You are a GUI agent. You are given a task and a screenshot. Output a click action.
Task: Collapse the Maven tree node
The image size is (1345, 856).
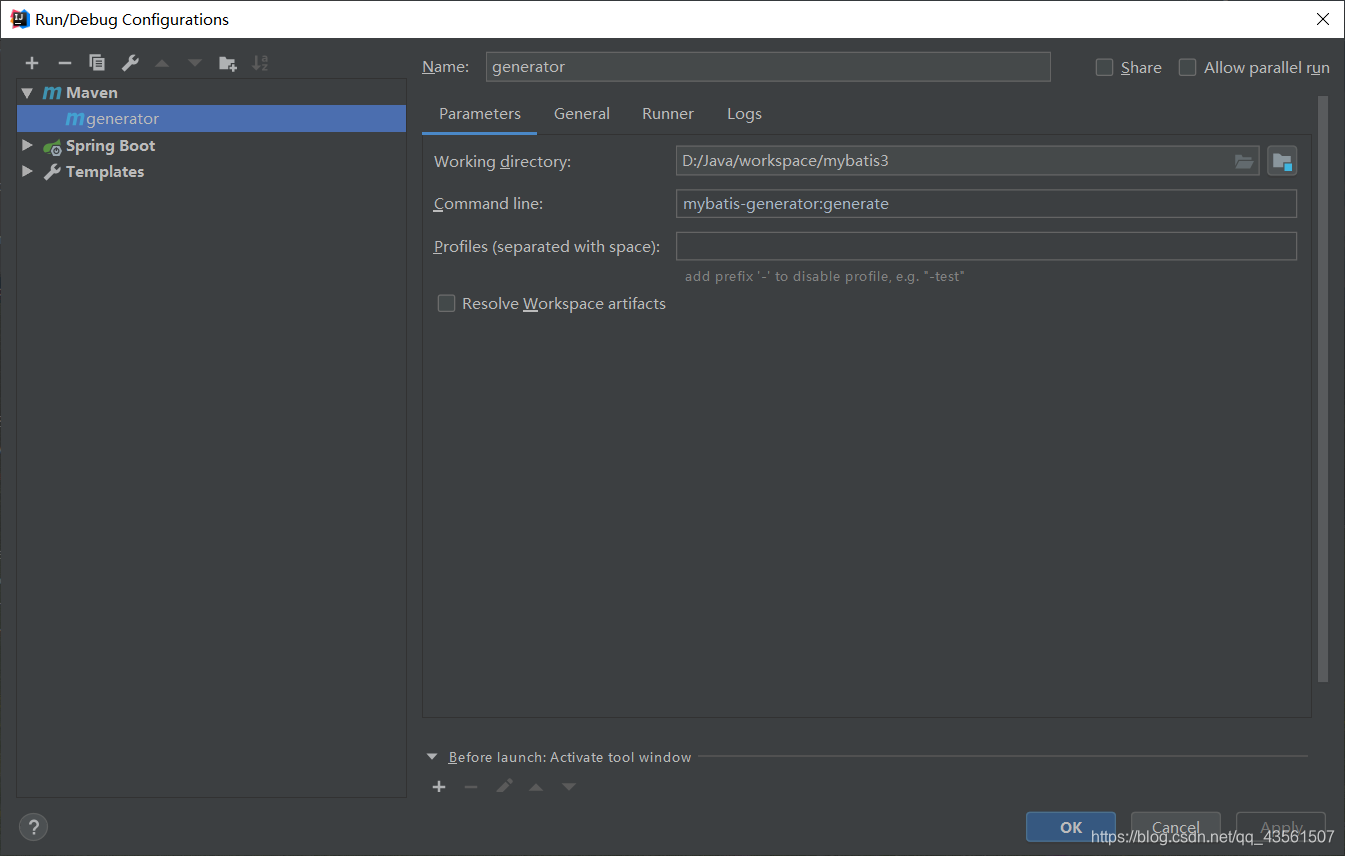(x=27, y=92)
